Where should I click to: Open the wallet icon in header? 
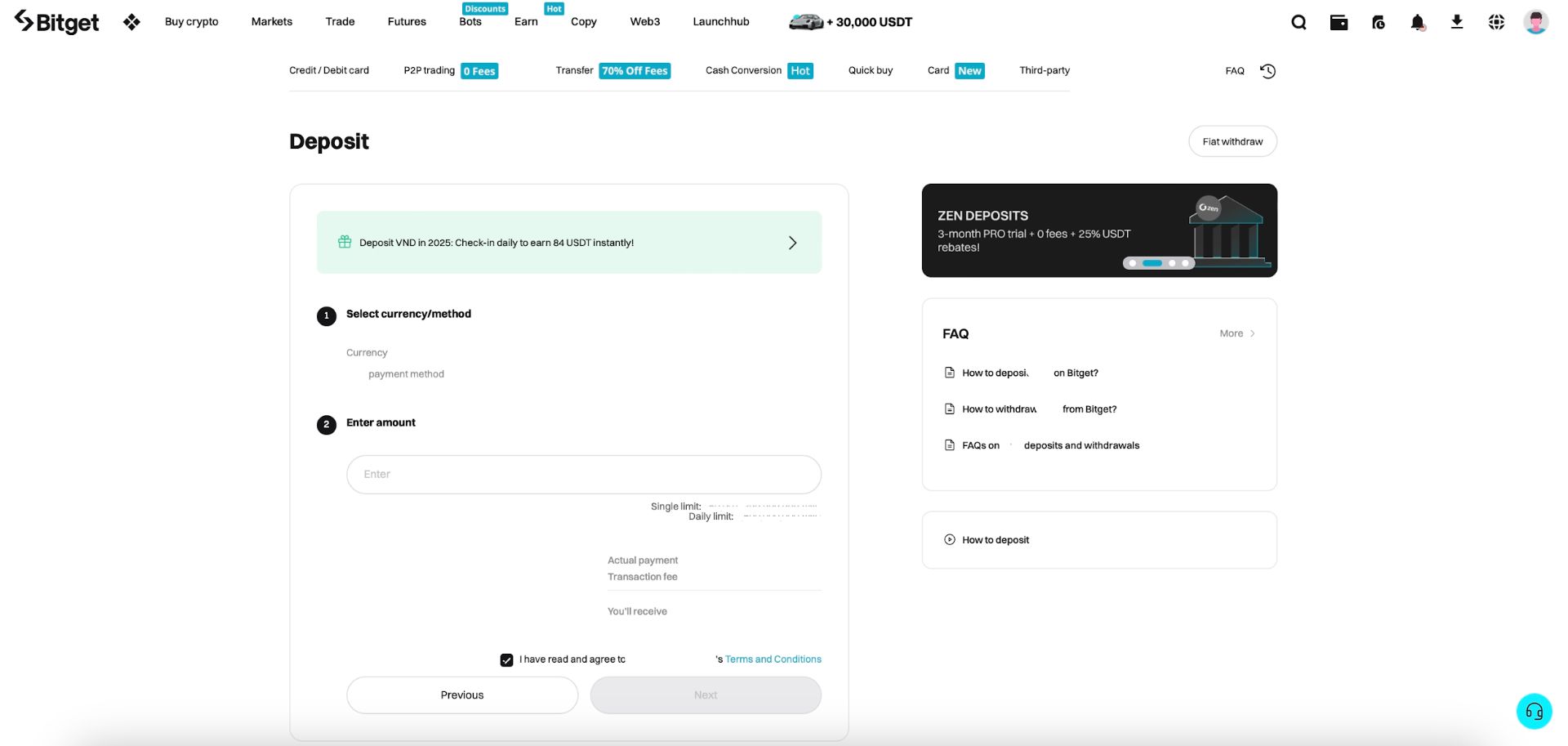pos(1339,22)
